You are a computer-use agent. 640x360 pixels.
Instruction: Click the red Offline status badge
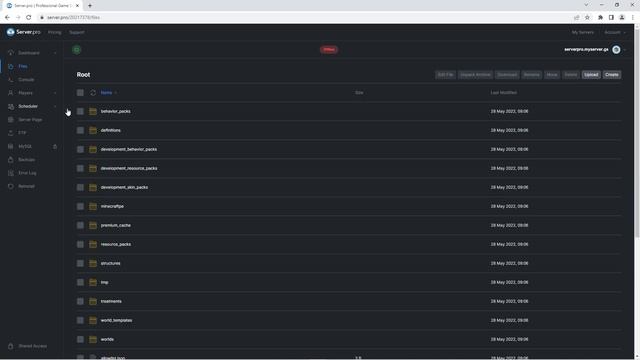[329, 50]
